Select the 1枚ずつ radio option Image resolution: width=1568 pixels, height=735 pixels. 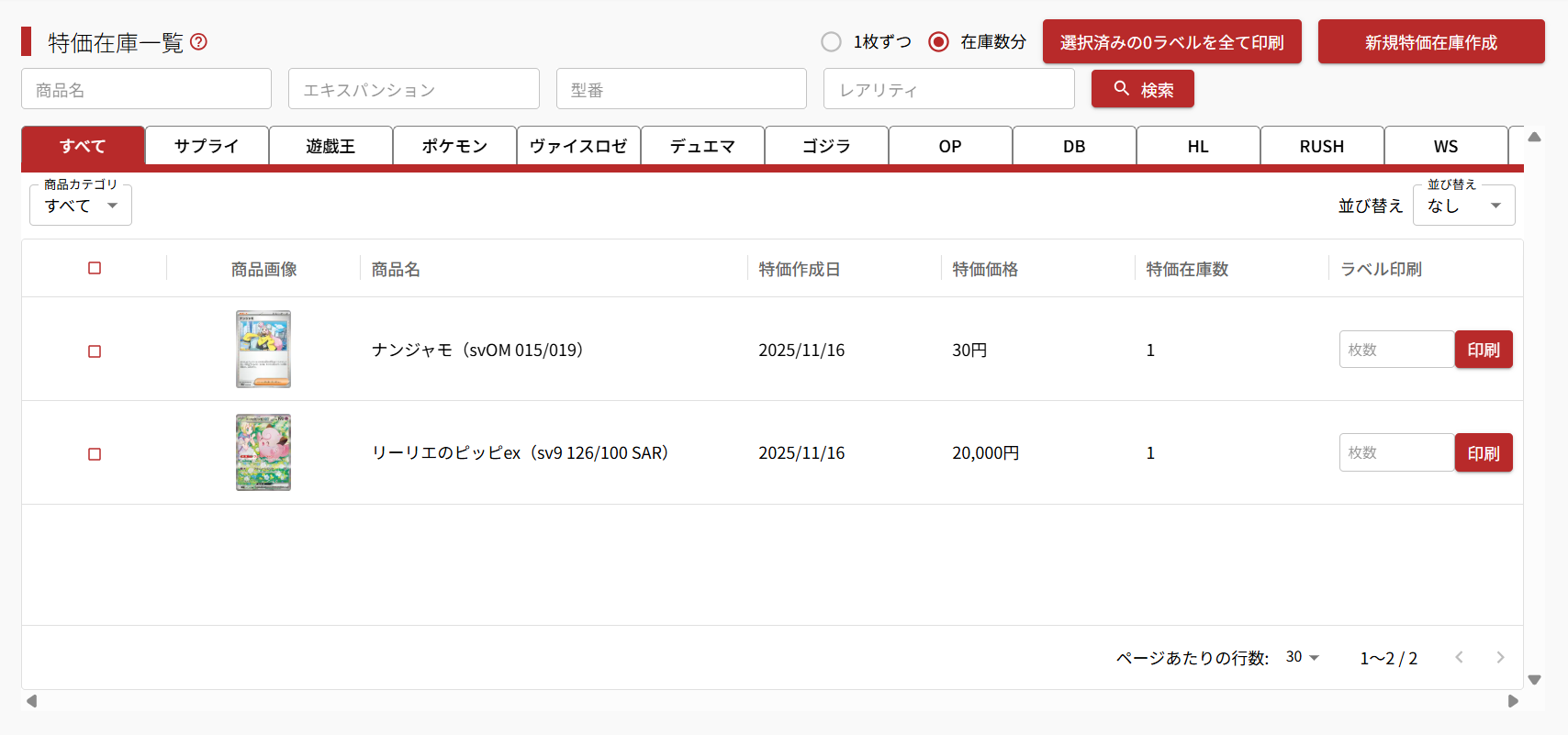click(831, 42)
